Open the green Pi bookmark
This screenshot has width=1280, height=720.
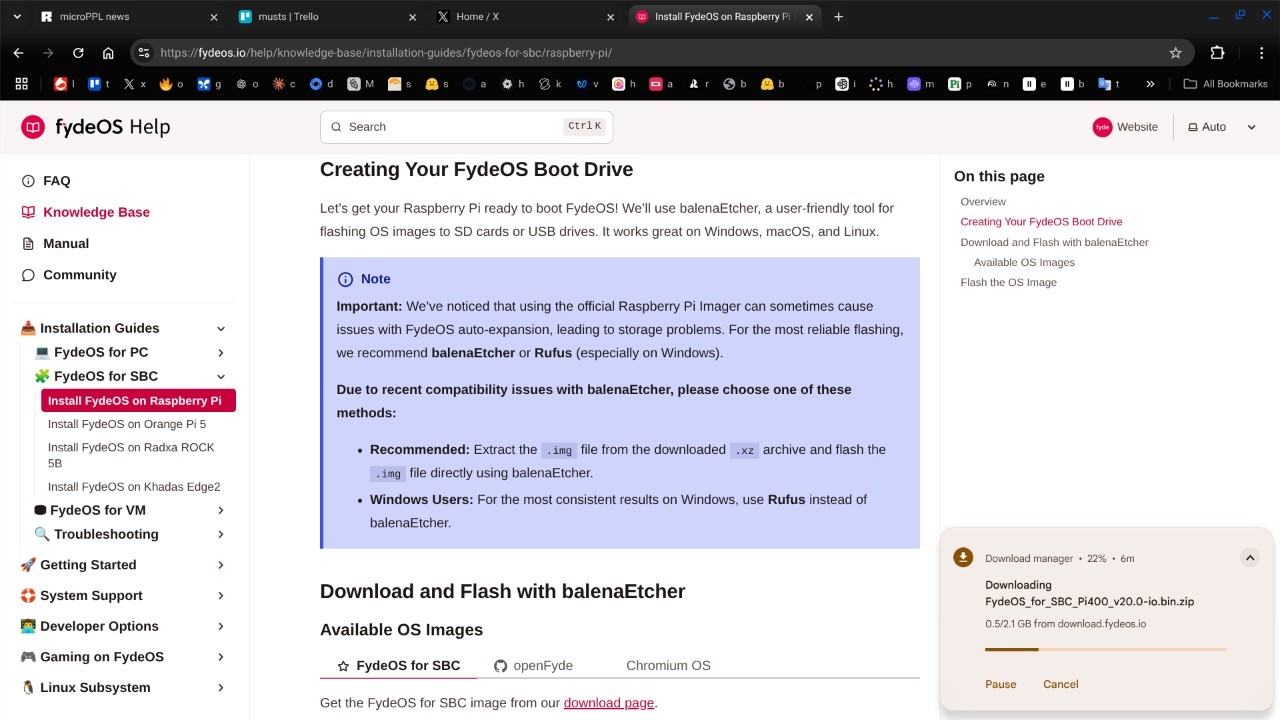point(960,84)
